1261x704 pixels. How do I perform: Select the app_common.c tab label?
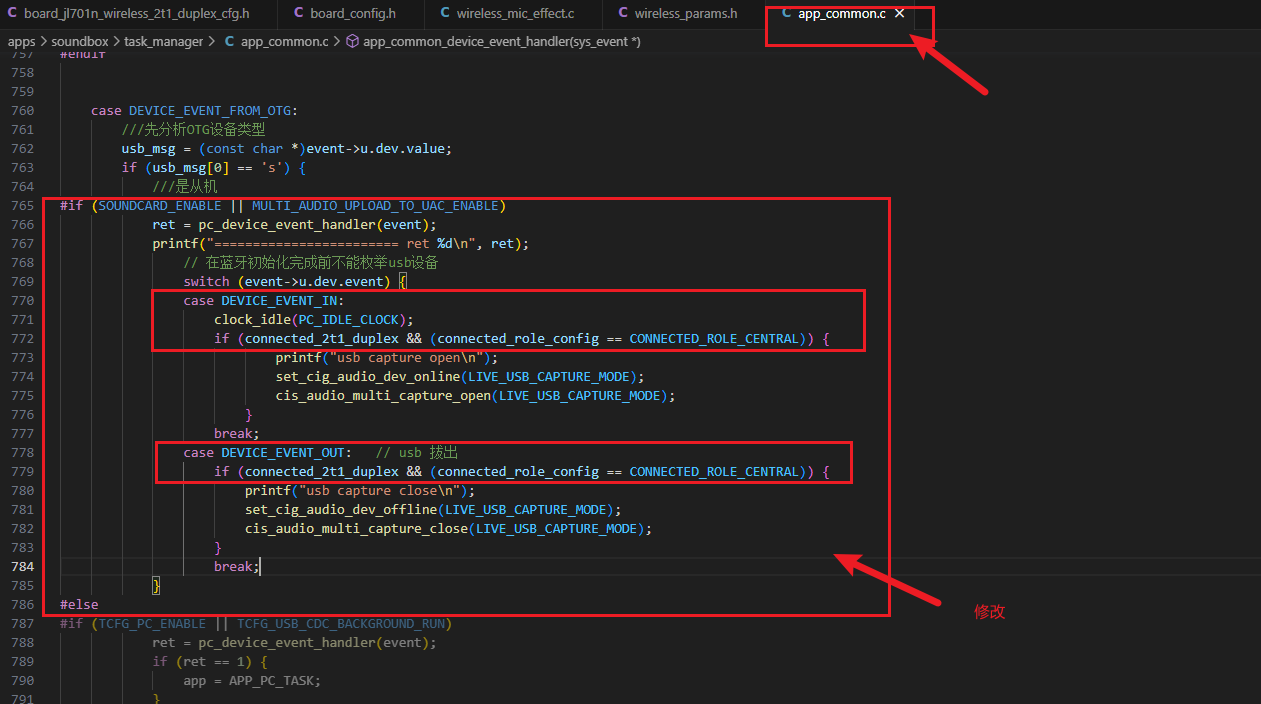(841, 14)
